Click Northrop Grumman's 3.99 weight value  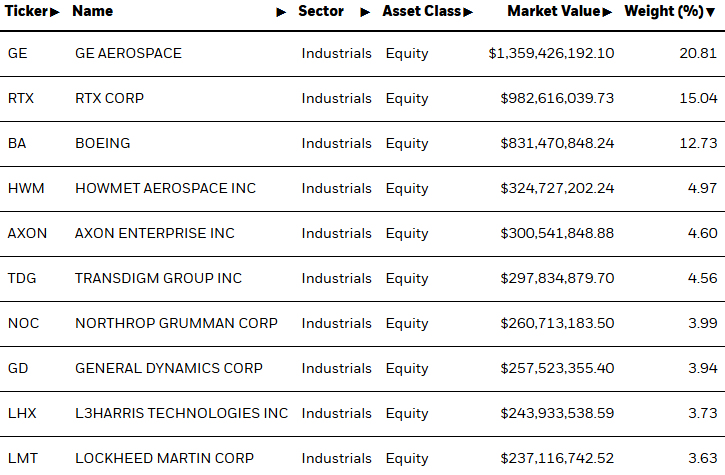click(701, 323)
